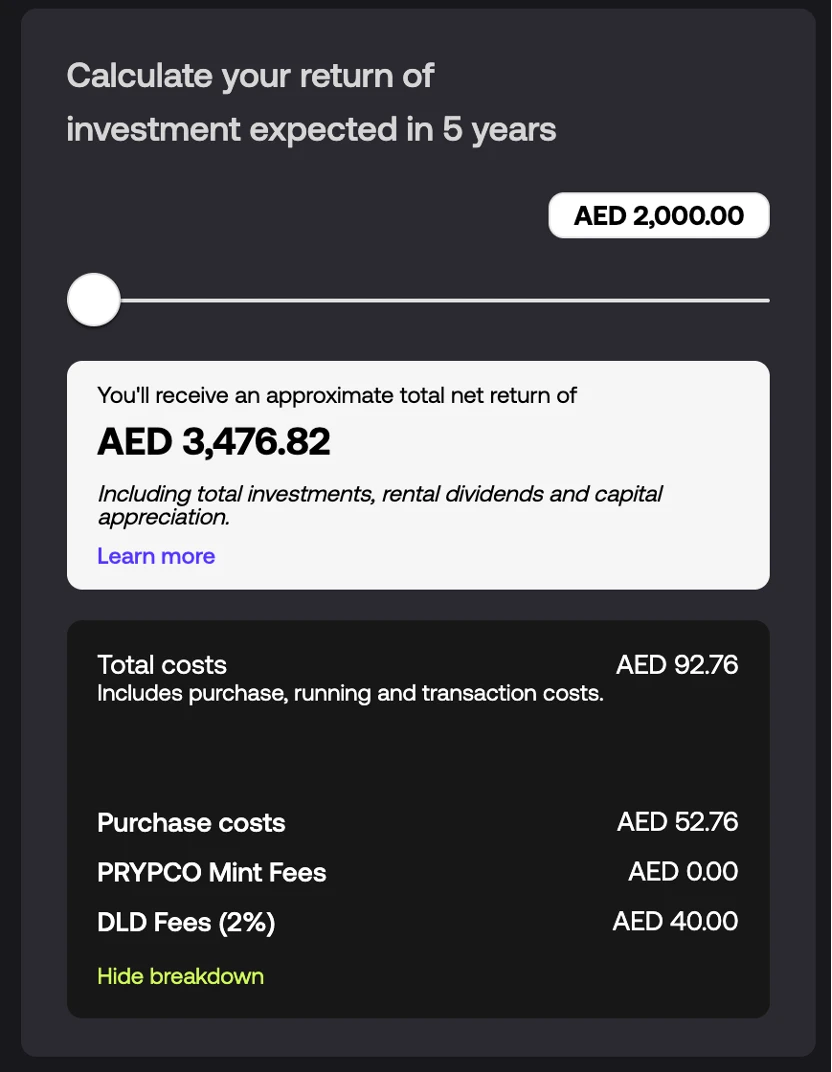This screenshot has width=832, height=1072.
Task: Click the AED 40.00 DLD fees amount
Action: click(675, 921)
